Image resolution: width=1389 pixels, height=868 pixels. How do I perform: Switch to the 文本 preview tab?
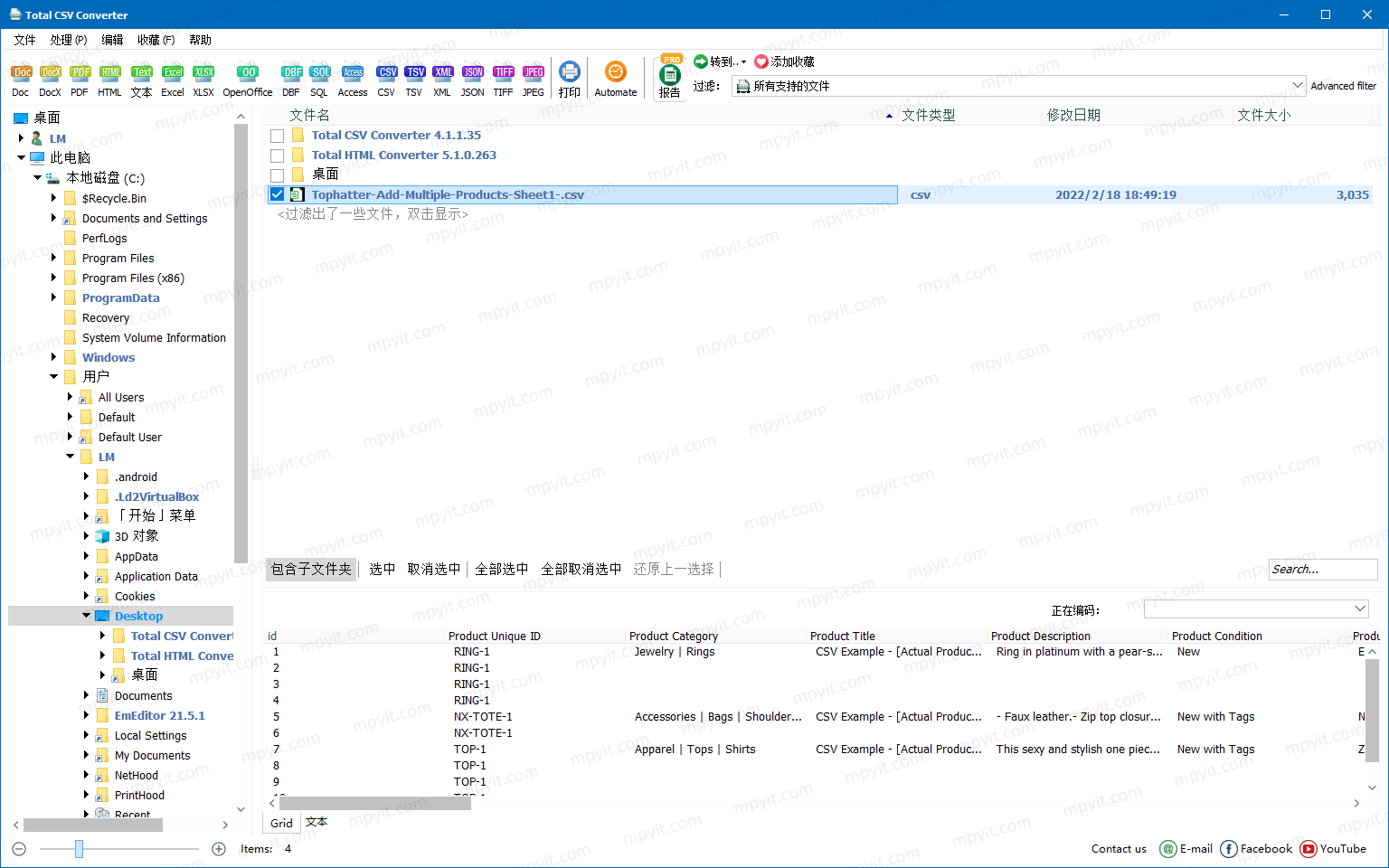pyautogui.click(x=317, y=822)
